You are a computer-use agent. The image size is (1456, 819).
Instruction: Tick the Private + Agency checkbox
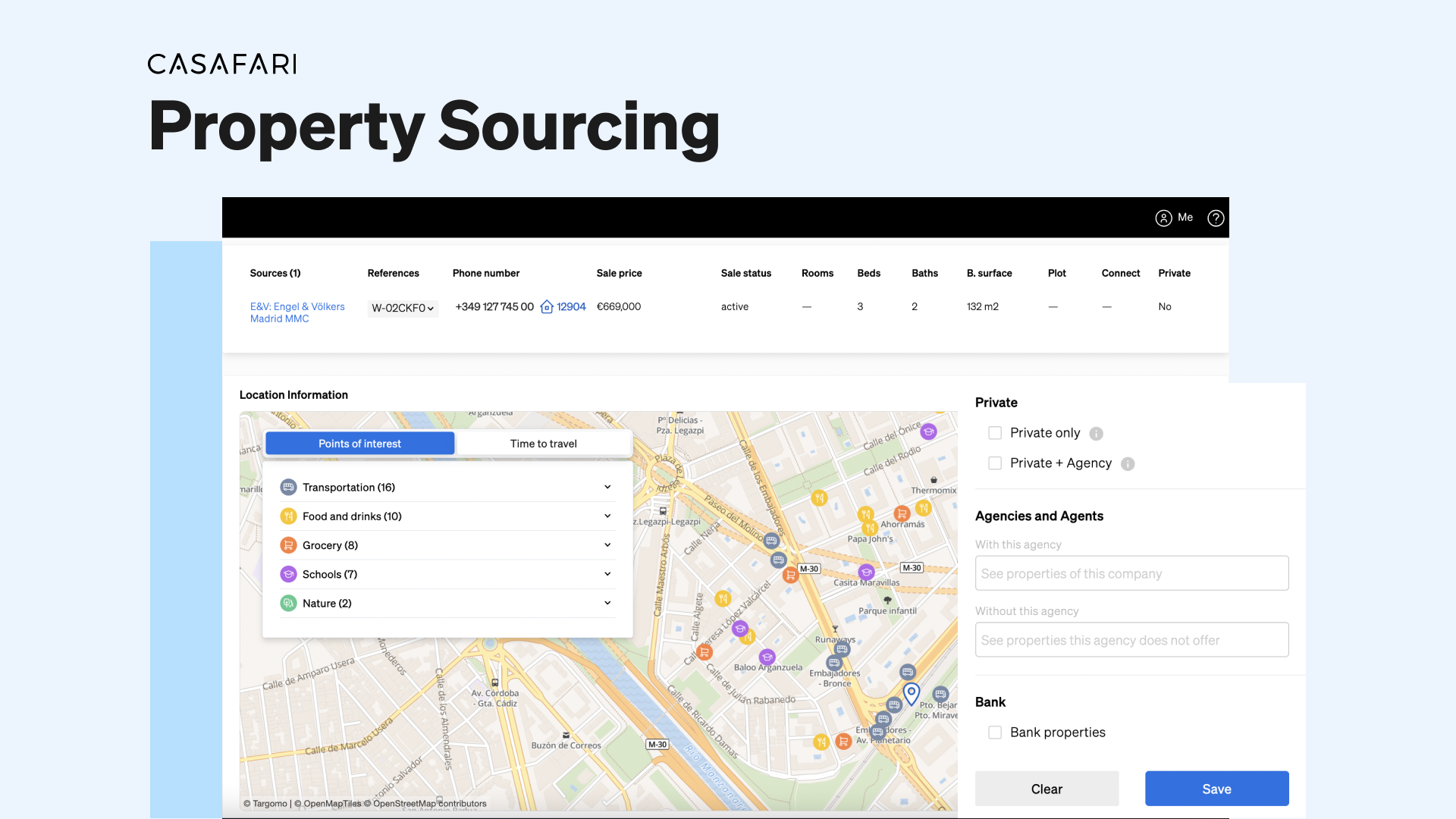click(995, 463)
